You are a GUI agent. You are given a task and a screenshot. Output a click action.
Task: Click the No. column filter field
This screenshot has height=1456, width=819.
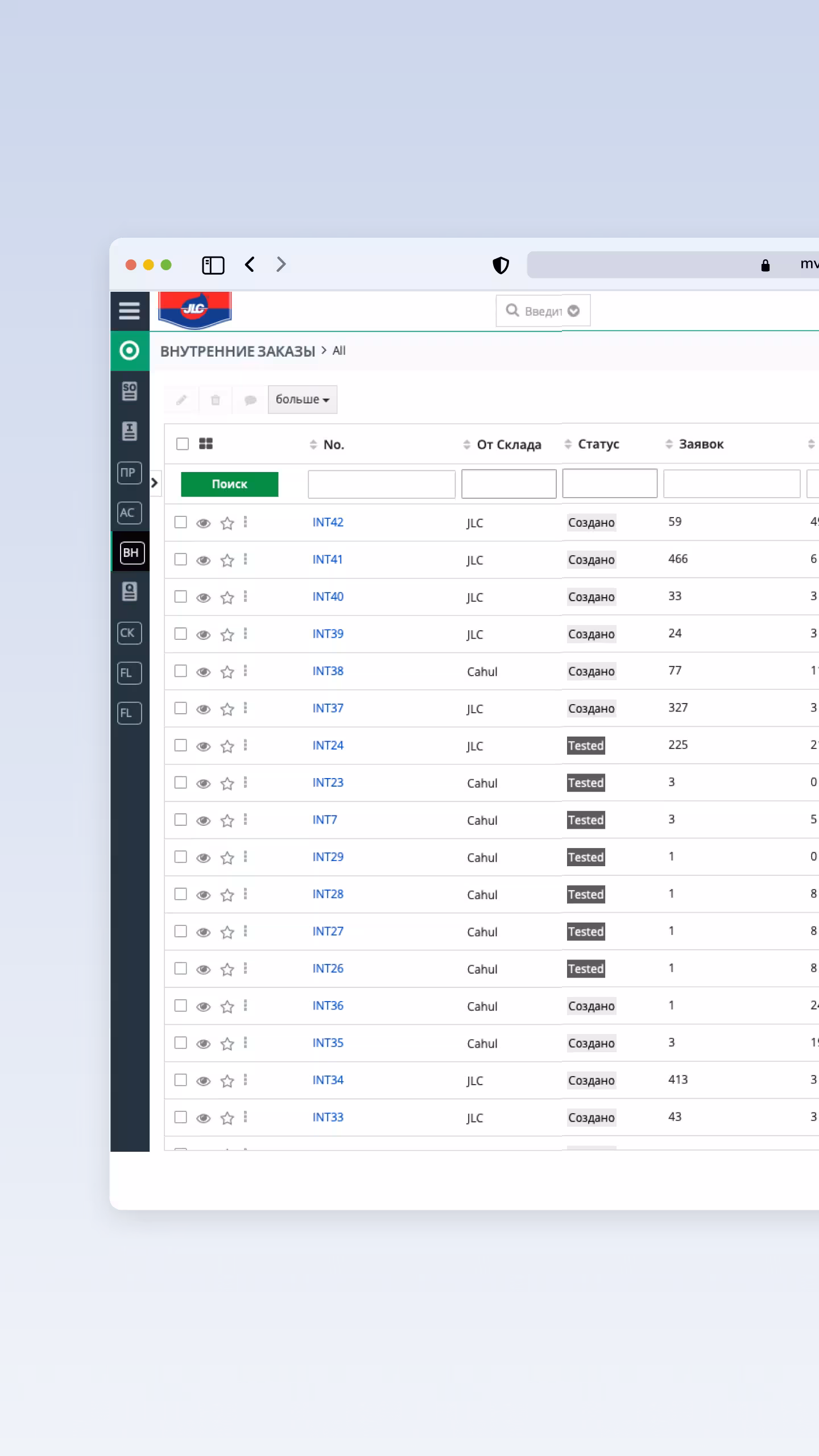381,484
